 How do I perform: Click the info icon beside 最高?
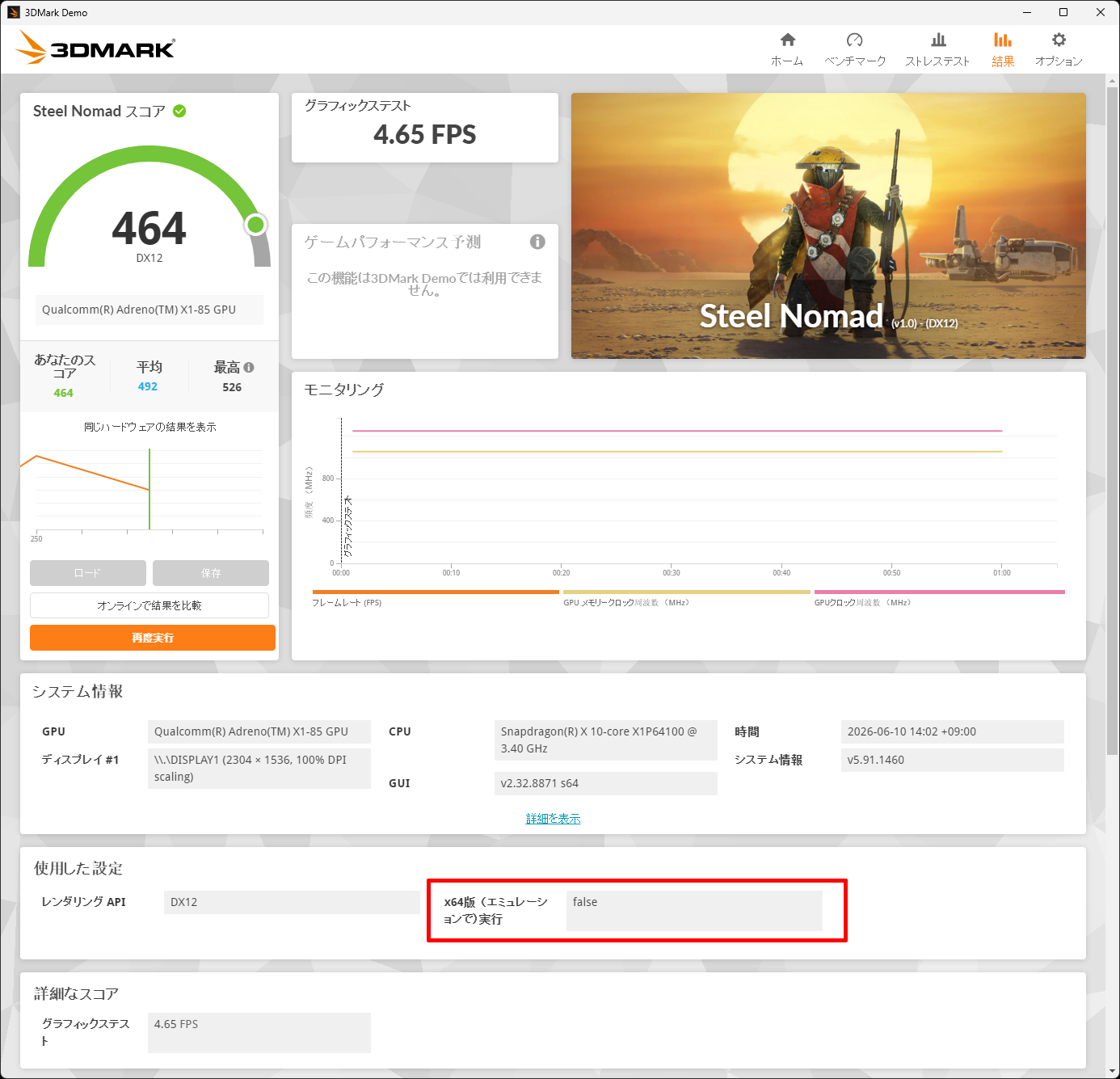pos(249,367)
